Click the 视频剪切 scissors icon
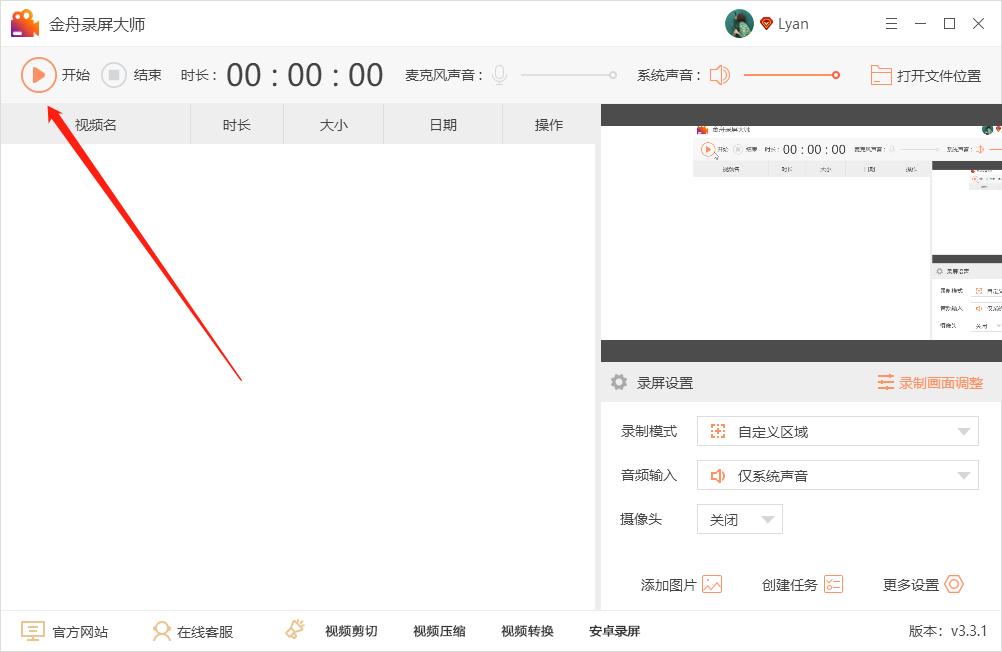1002x652 pixels. point(294,628)
